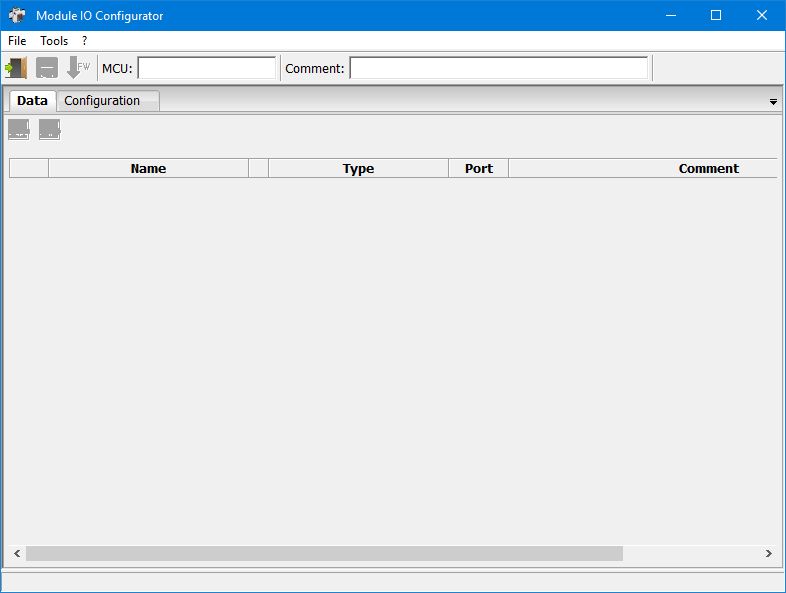Open the Tools menu
786x593 pixels.
coord(54,41)
